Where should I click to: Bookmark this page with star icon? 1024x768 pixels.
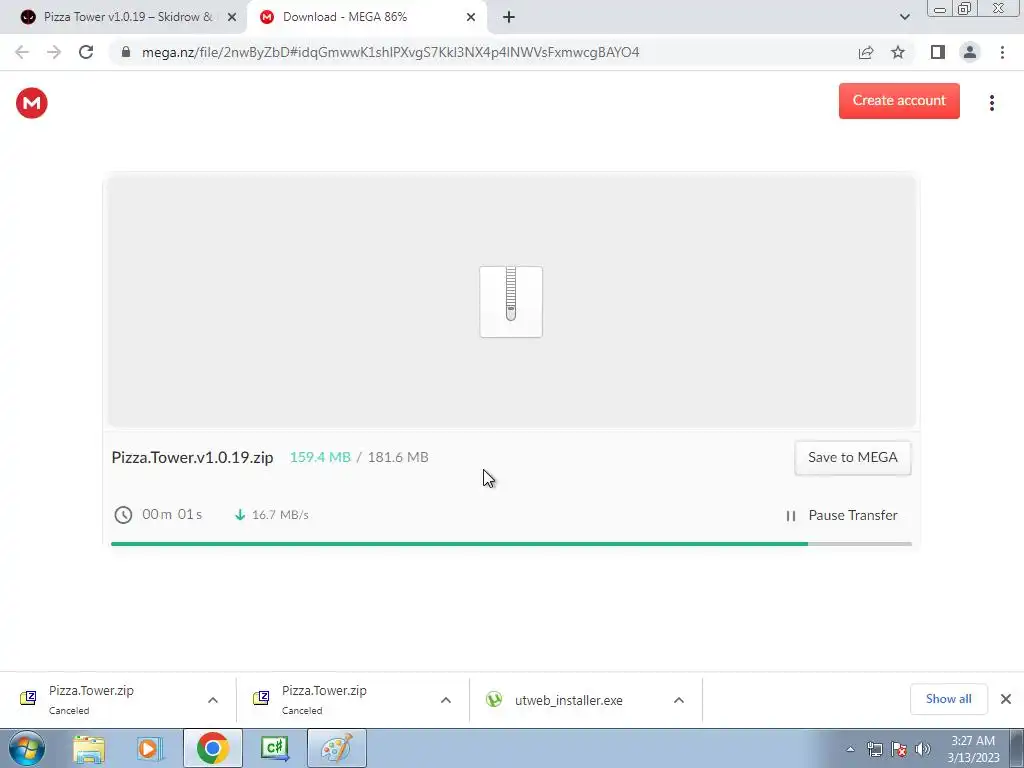[898, 52]
